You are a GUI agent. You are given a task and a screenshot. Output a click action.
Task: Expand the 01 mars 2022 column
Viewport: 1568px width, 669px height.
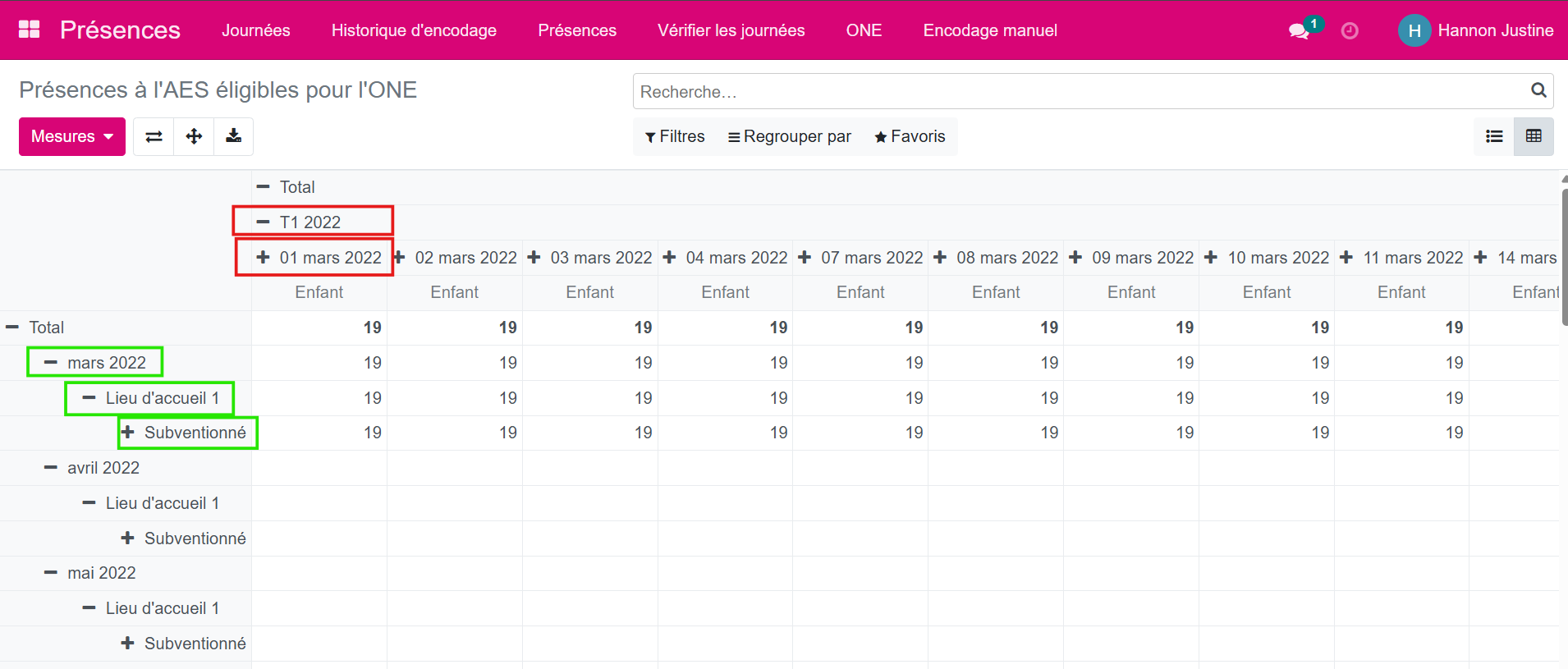coord(320,258)
